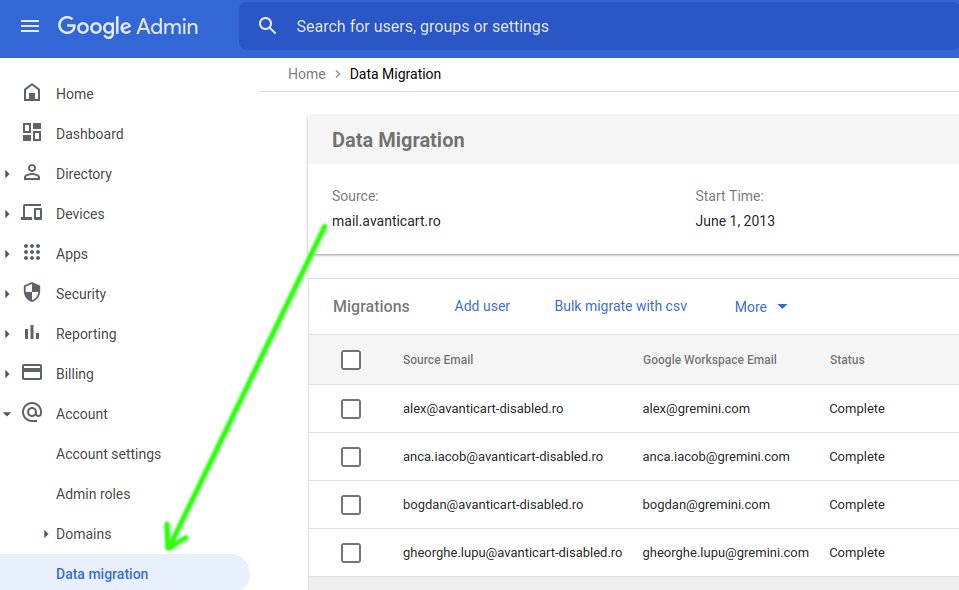Collapse the Account section arrow
The width and height of the screenshot is (959, 590).
pyautogui.click(x=7, y=414)
